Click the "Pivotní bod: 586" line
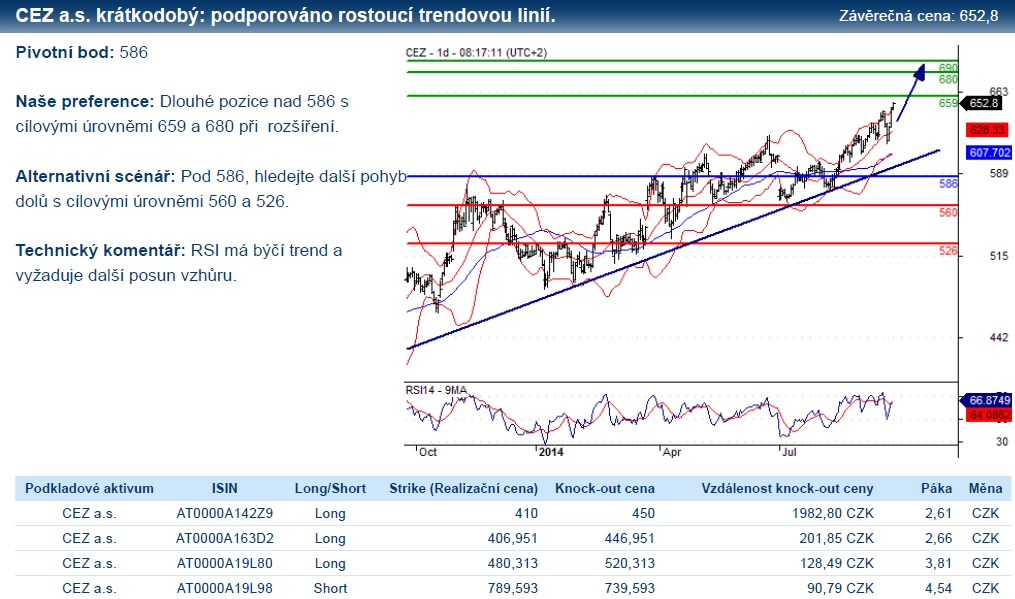 (x=82, y=52)
